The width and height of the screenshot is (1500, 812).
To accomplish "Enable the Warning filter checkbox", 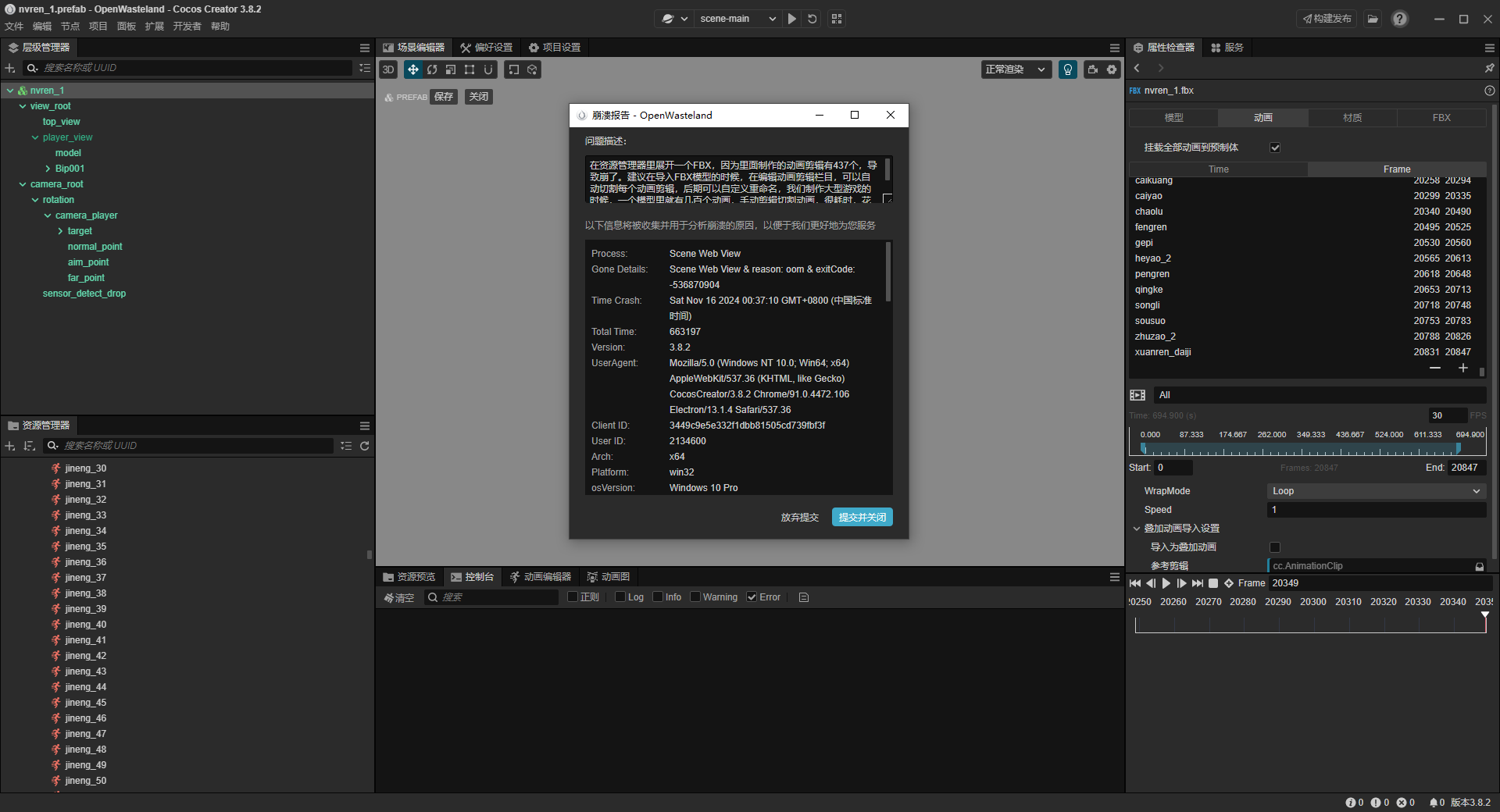I will pyautogui.click(x=695, y=597).
